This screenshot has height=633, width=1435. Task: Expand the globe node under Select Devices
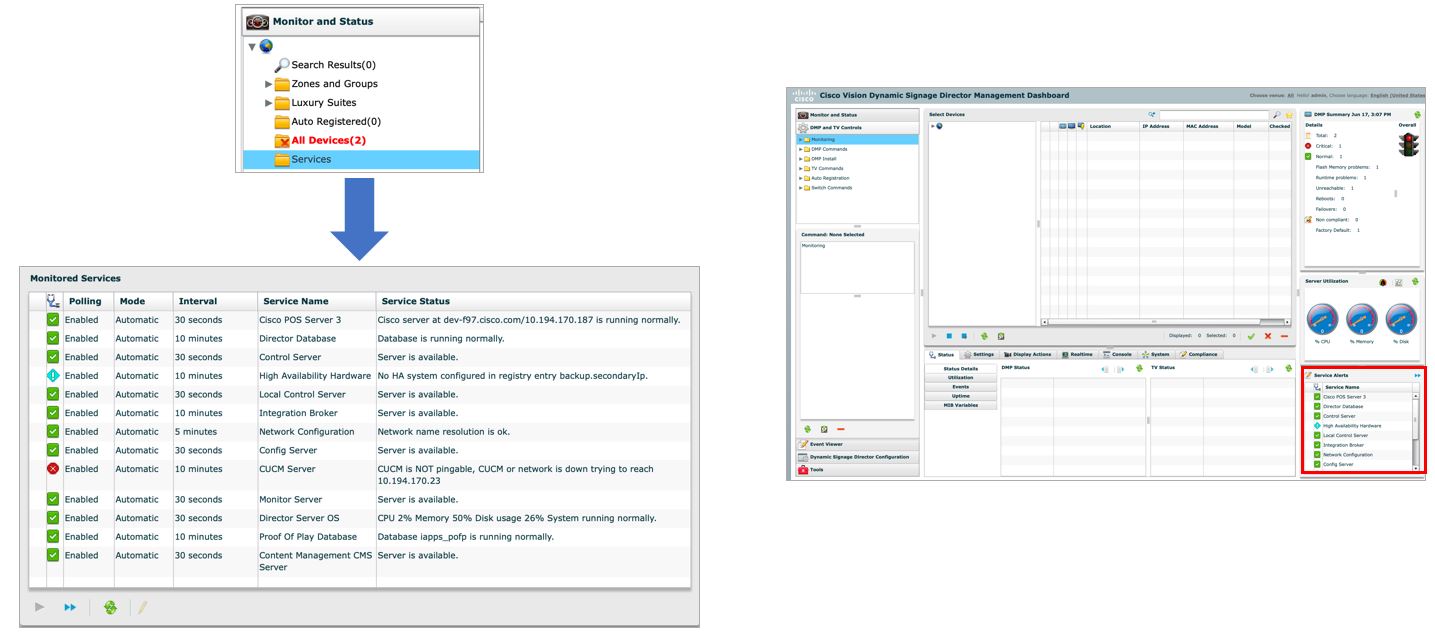point(932,126)
